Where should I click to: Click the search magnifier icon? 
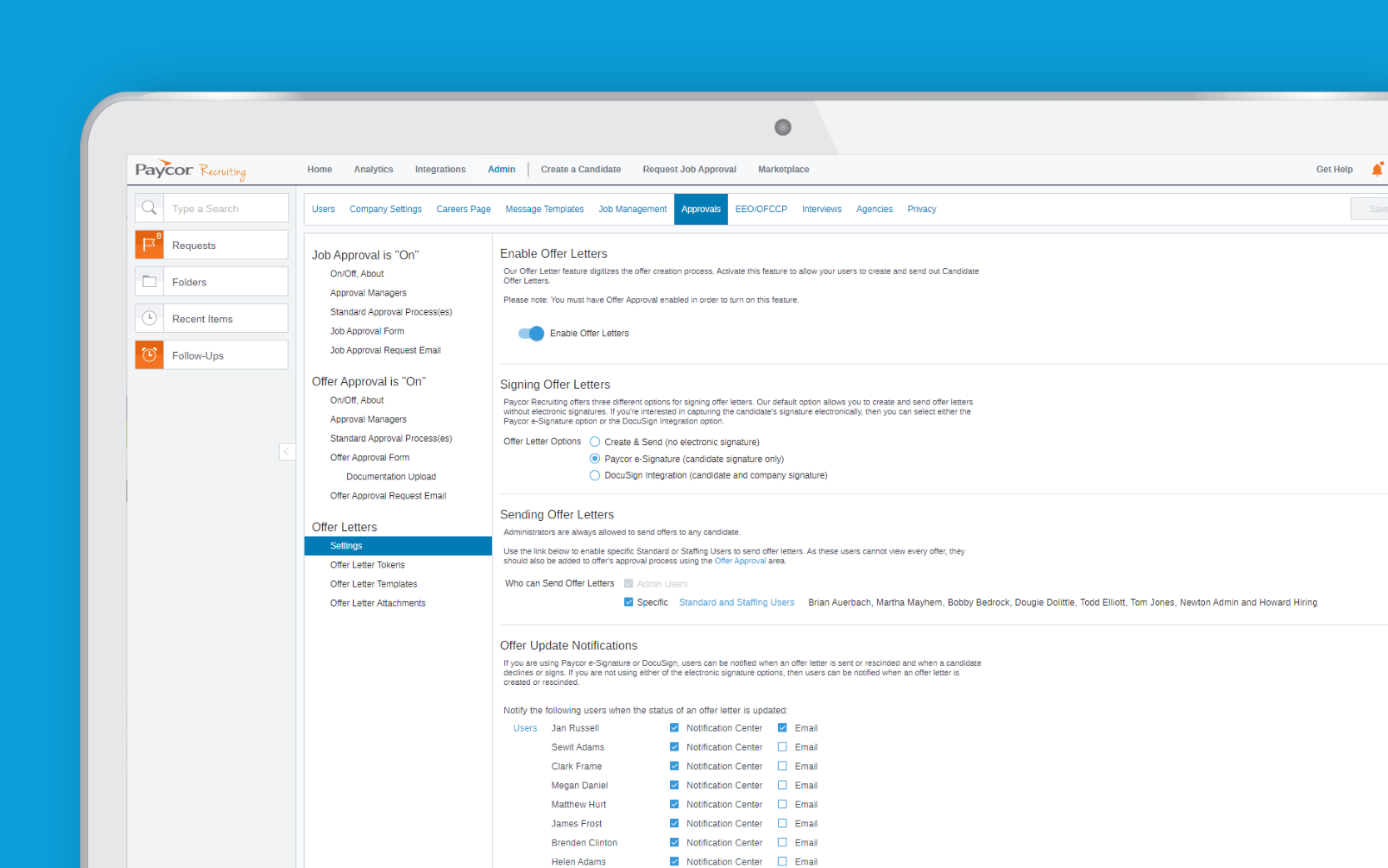tap(149, 208)
